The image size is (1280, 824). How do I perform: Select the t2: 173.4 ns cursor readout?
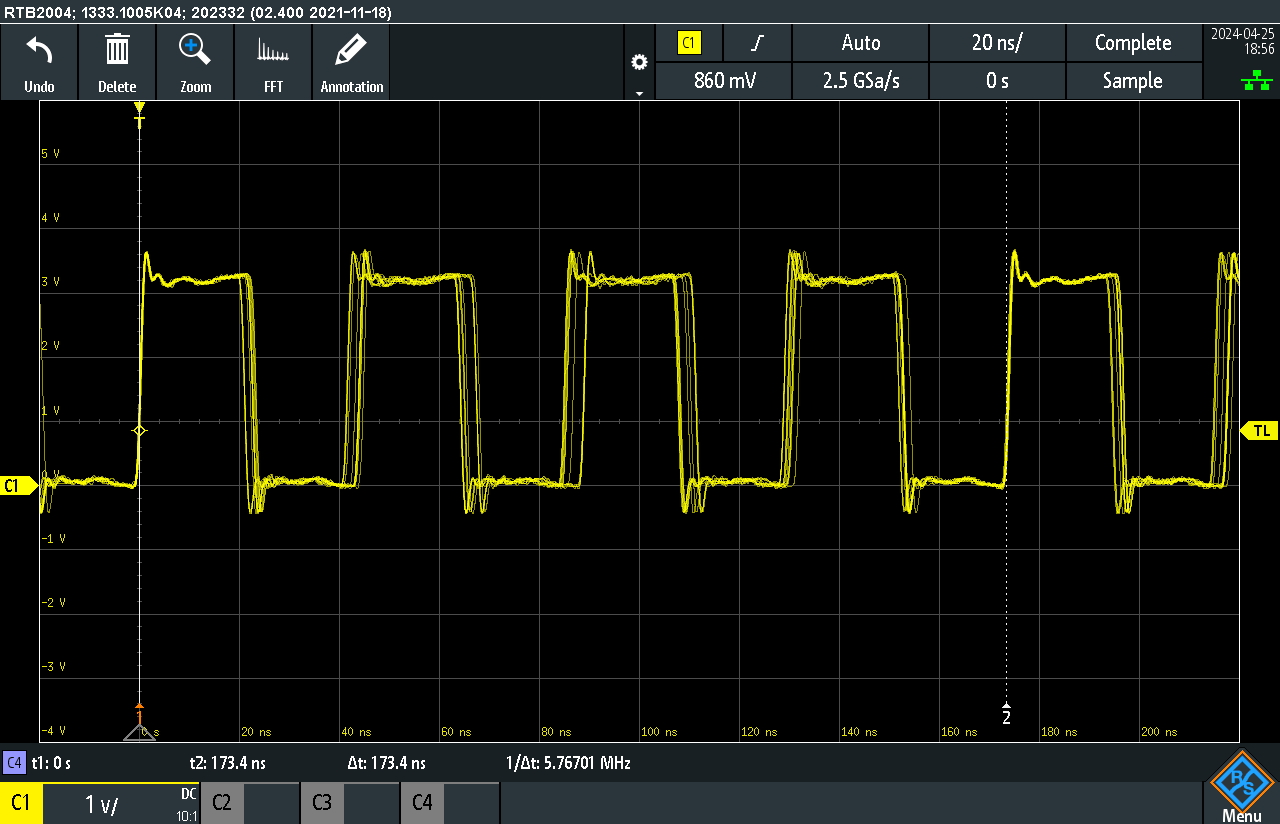point(227,763)
